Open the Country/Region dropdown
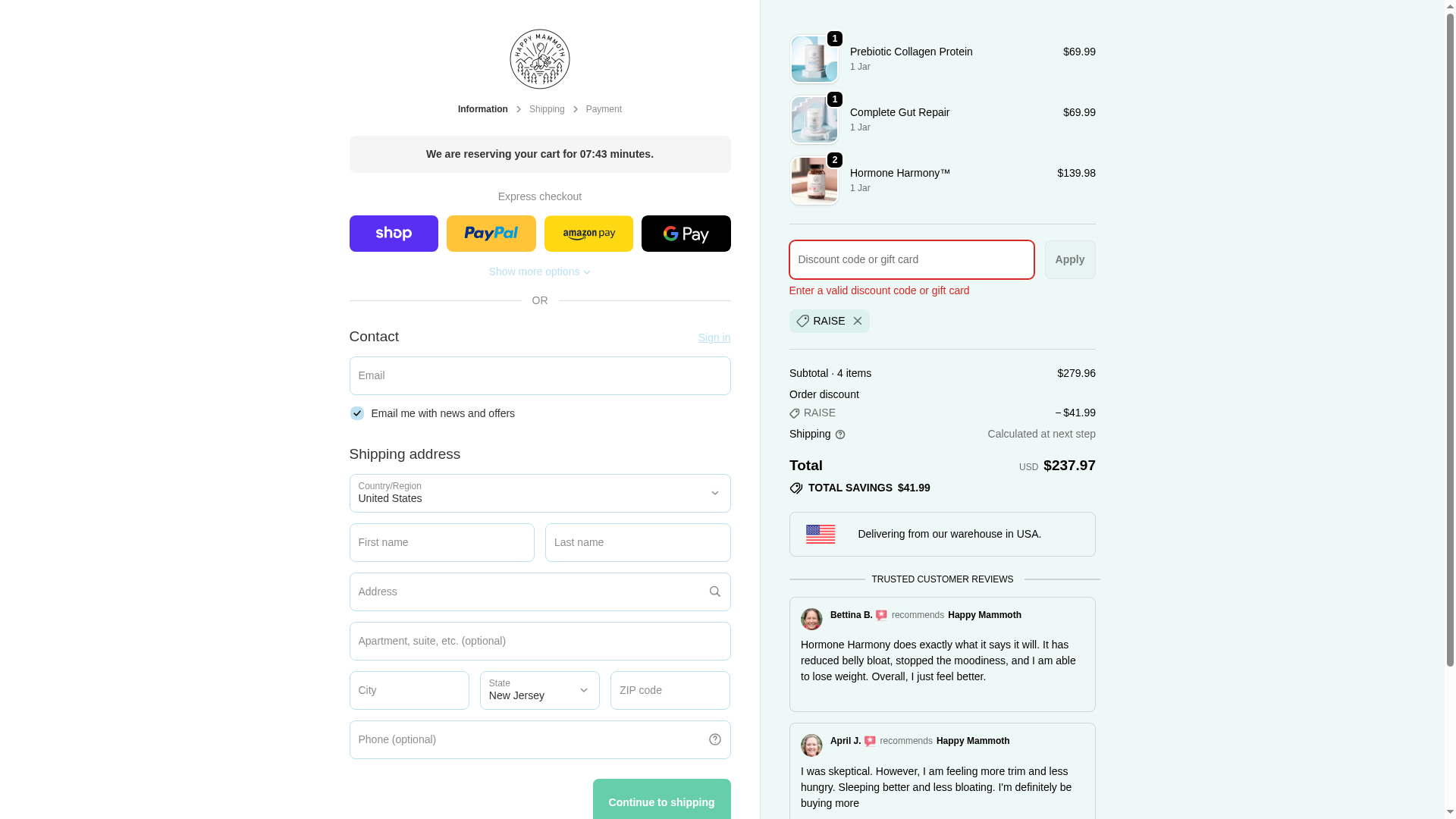This screenshot has height=819, width=1456. point(539,494)
